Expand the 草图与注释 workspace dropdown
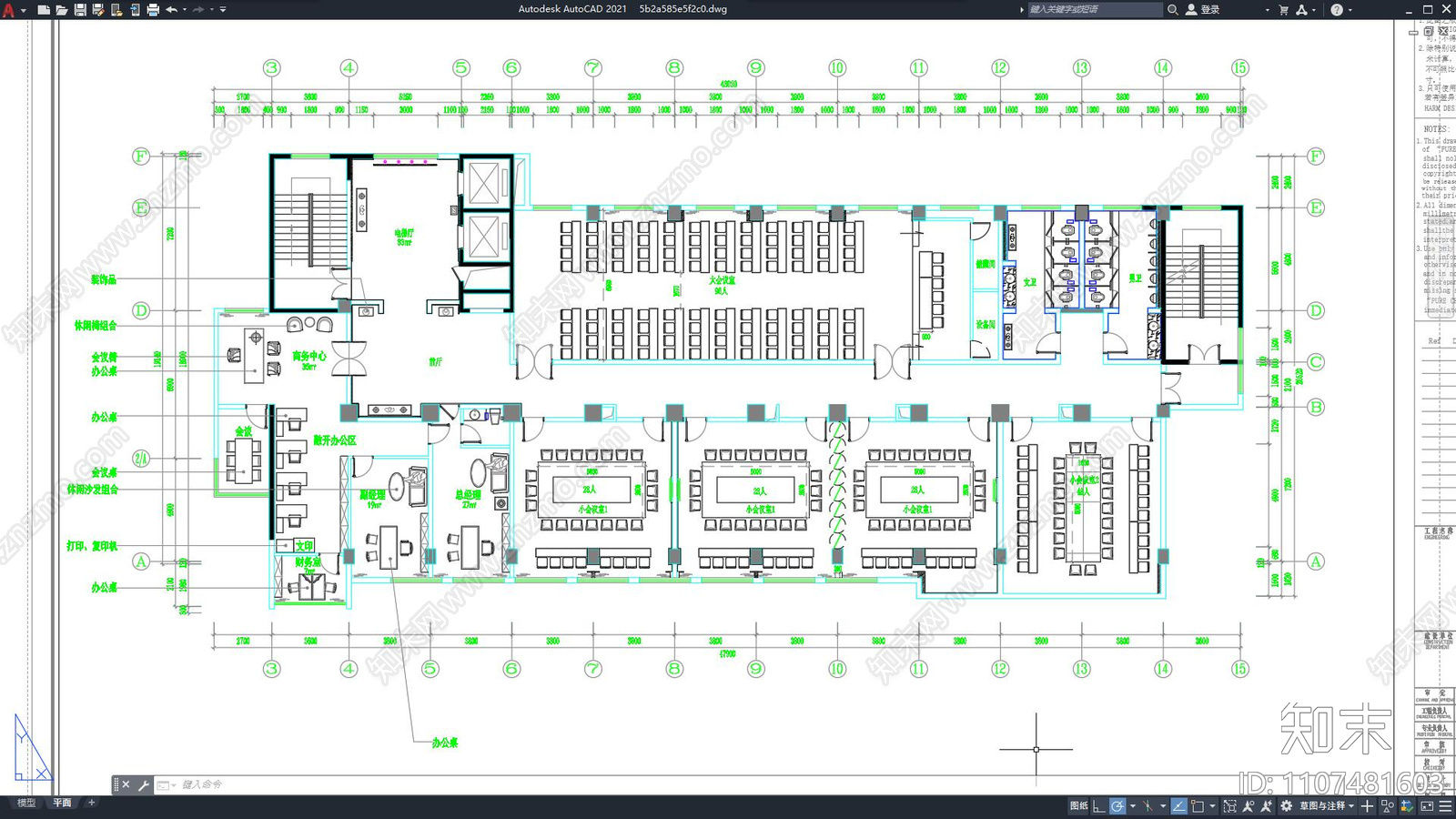 pos(1351,806)
